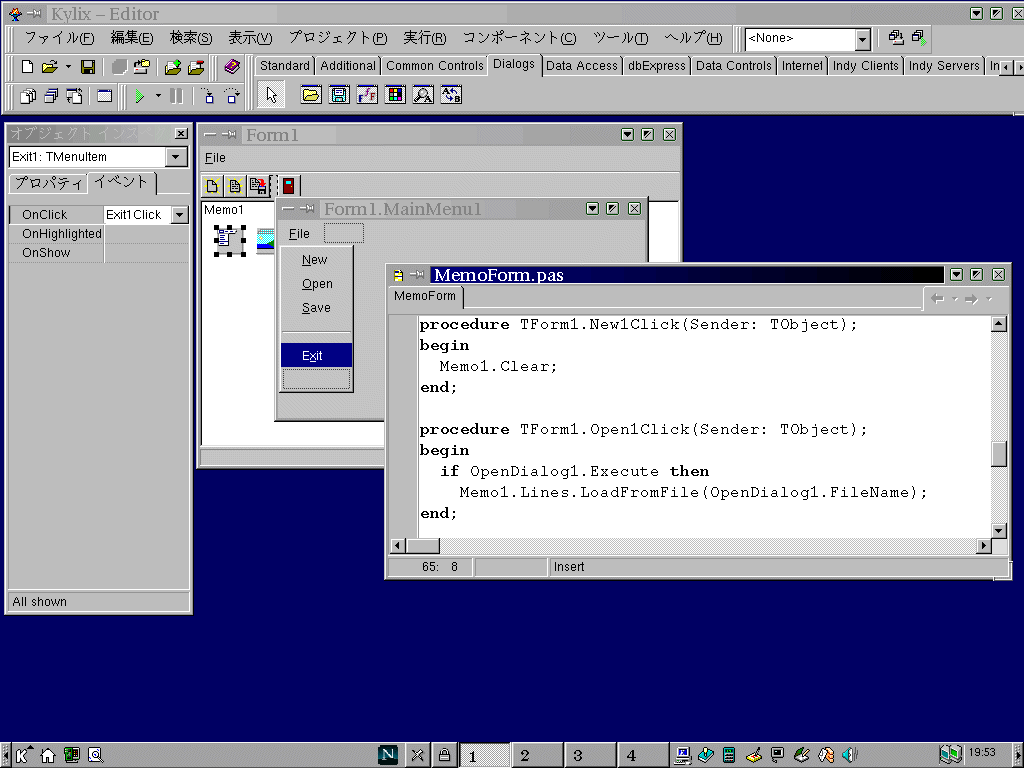Screen dimensions: 1024x768
Task: Click the New Form icon
Action: point(104,96)
